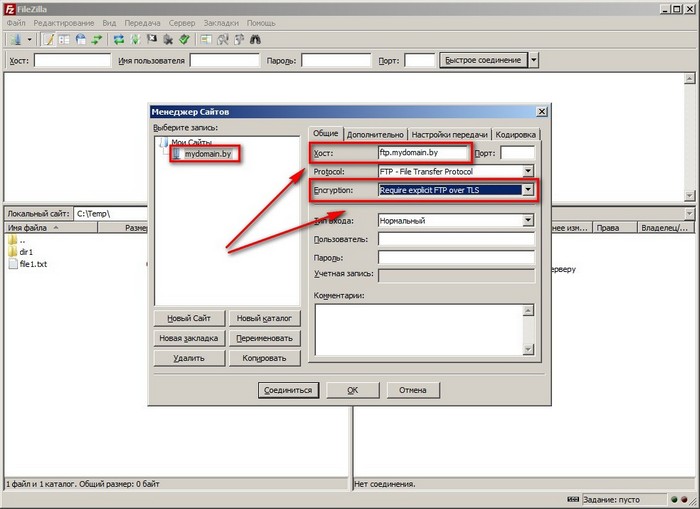Toggle the transfer queue display icon
Screen dimensions: 700x509
[x=97, y=40]
